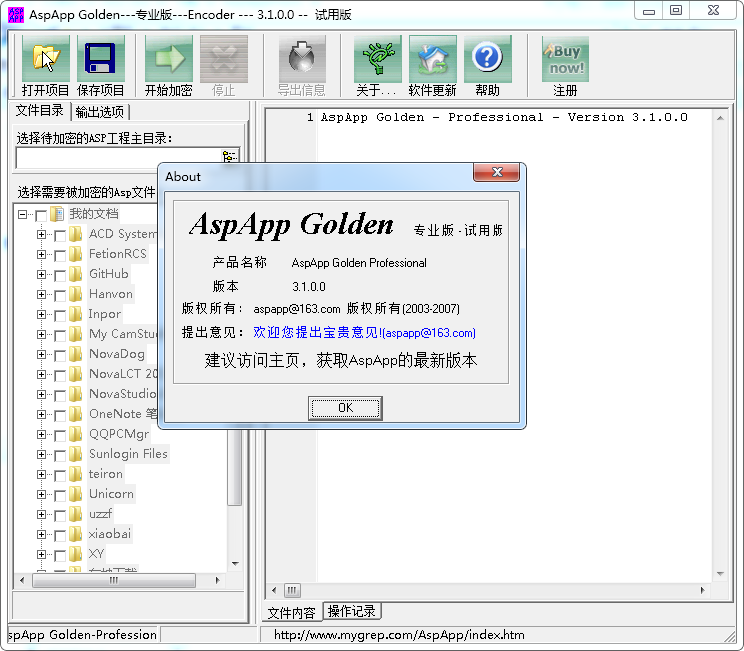This screenshot has height=651, width=744.
Task: Enable the Unicorn folder checkbox
Action: (x=60, y=494)
